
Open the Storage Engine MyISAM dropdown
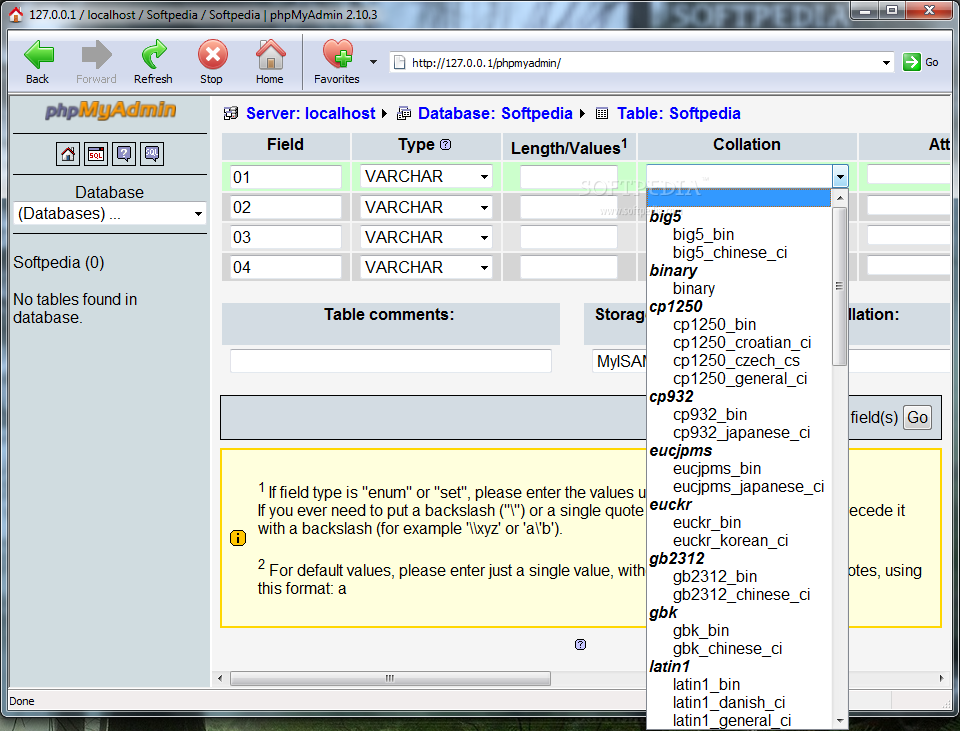(x=619, y=361)
